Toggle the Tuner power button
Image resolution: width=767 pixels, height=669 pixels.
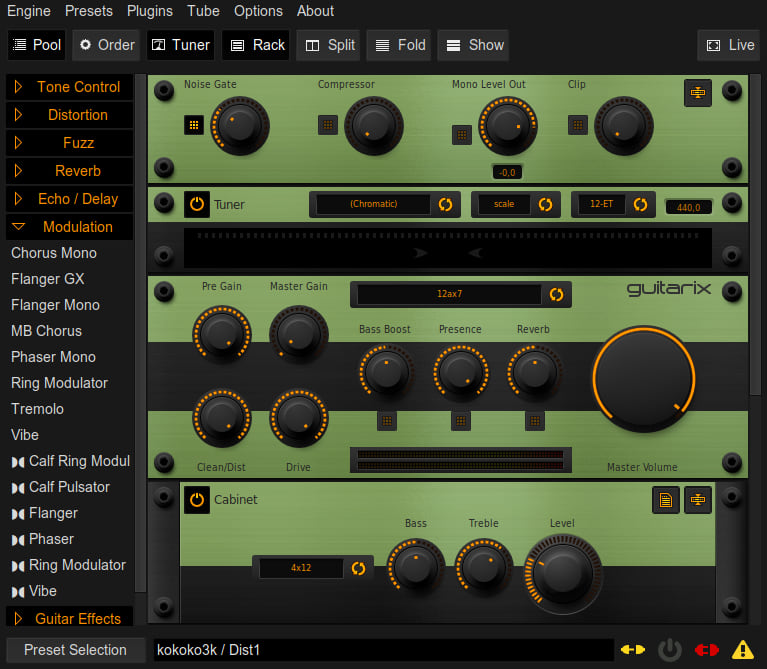tap(197, 204)
